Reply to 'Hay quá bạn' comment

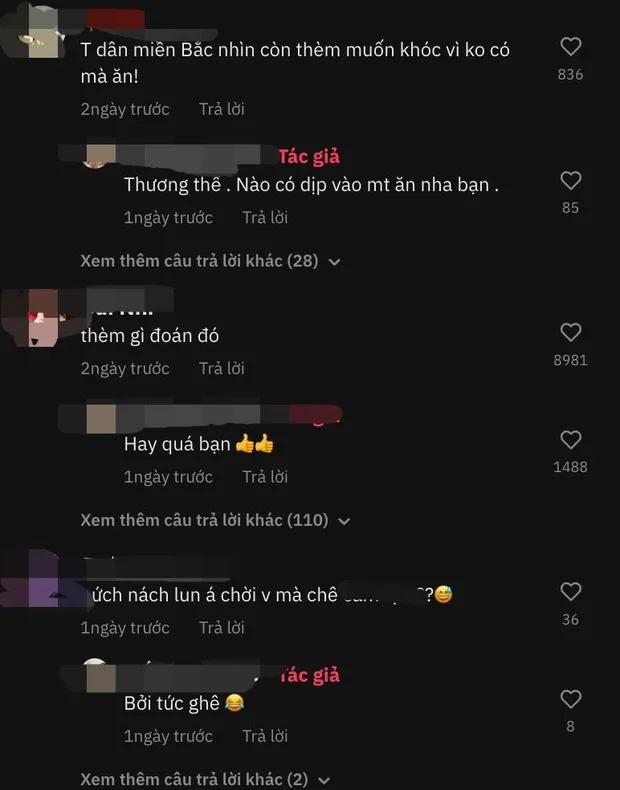click(265, 477)
